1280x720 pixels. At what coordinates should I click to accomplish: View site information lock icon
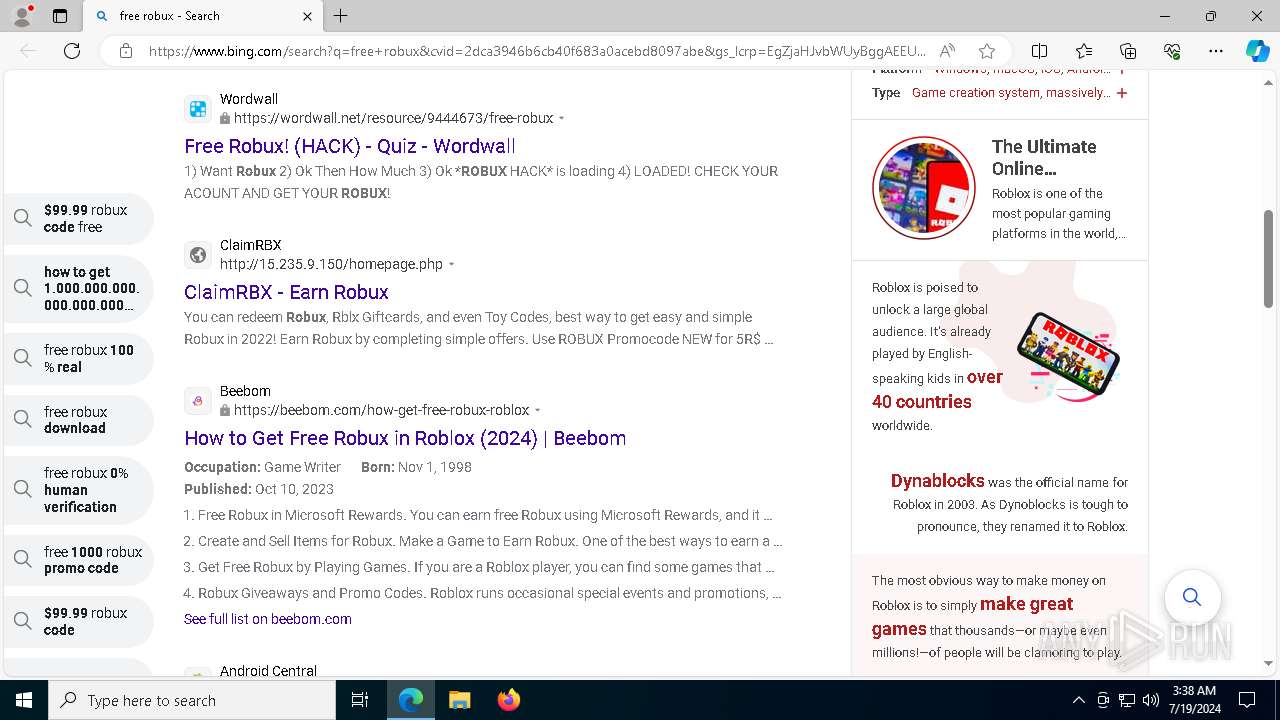(125, 51)
